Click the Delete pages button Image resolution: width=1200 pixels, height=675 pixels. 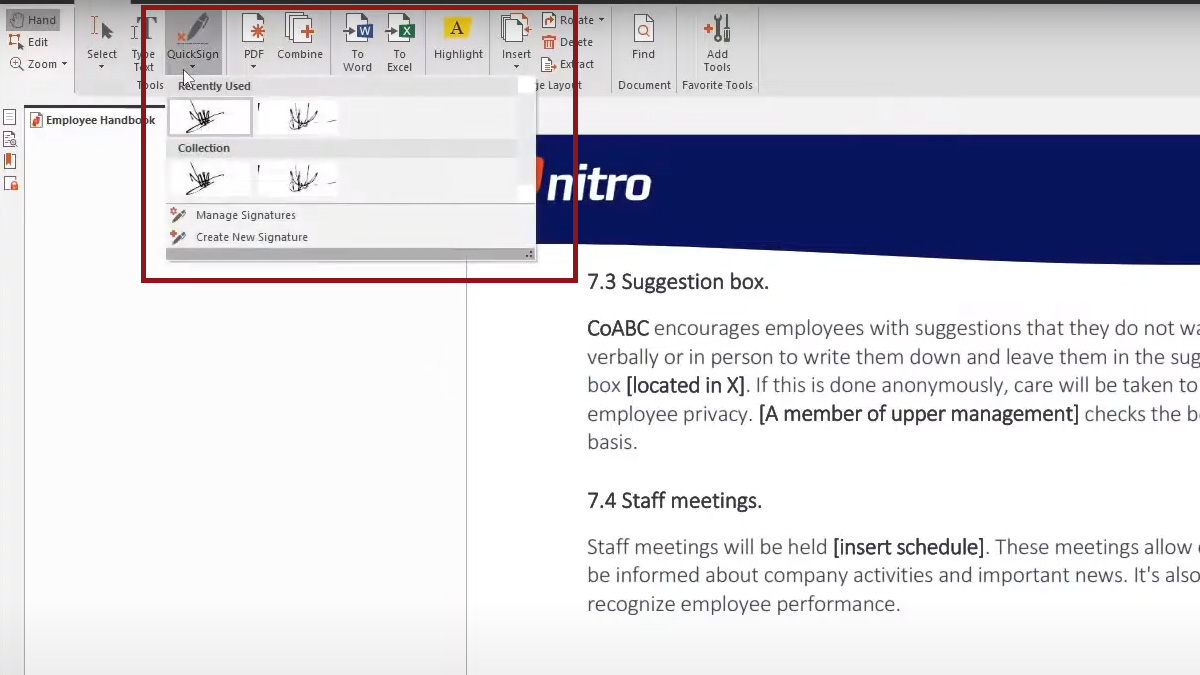click(x=568, y=42)
